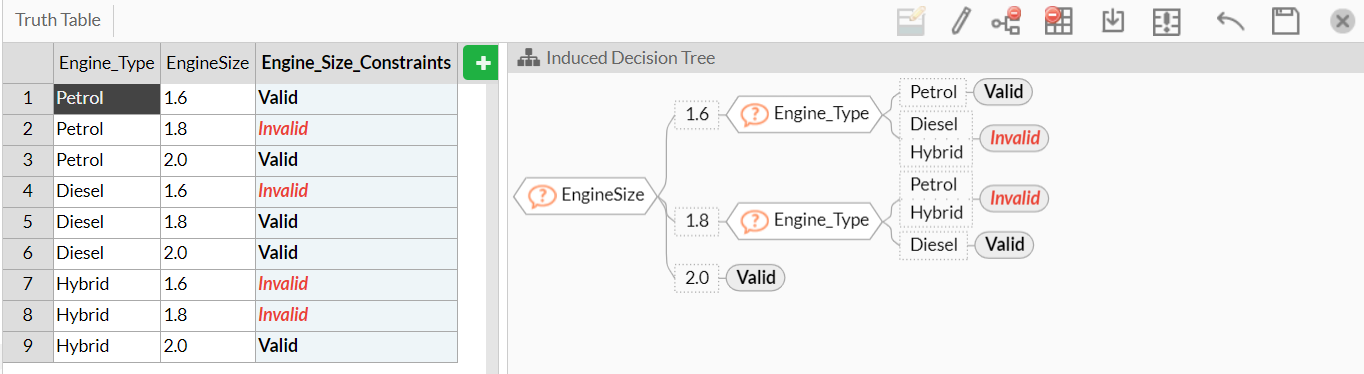
Task: Close the Truth Table editor
Action: (x=1342, y=22)
